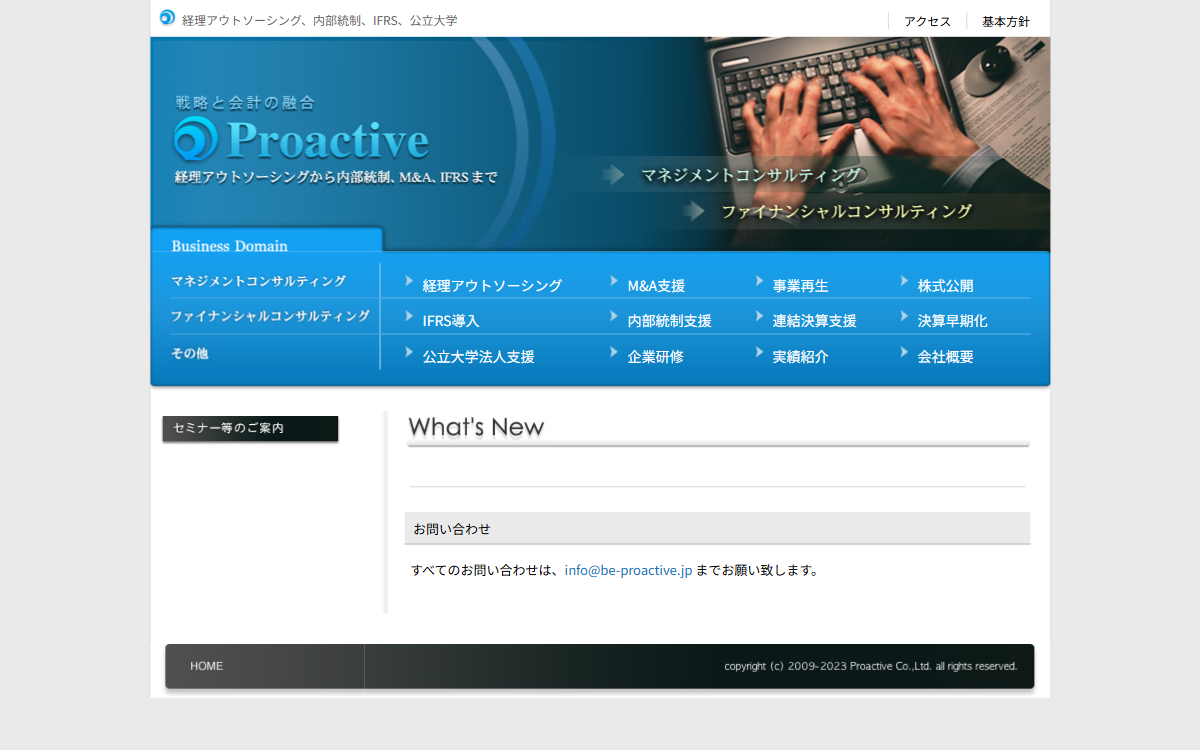Screen dimensions: 1200x750
Task: Click the 戦略と会計の融合 tagline
Action: [x=245, y=102]
